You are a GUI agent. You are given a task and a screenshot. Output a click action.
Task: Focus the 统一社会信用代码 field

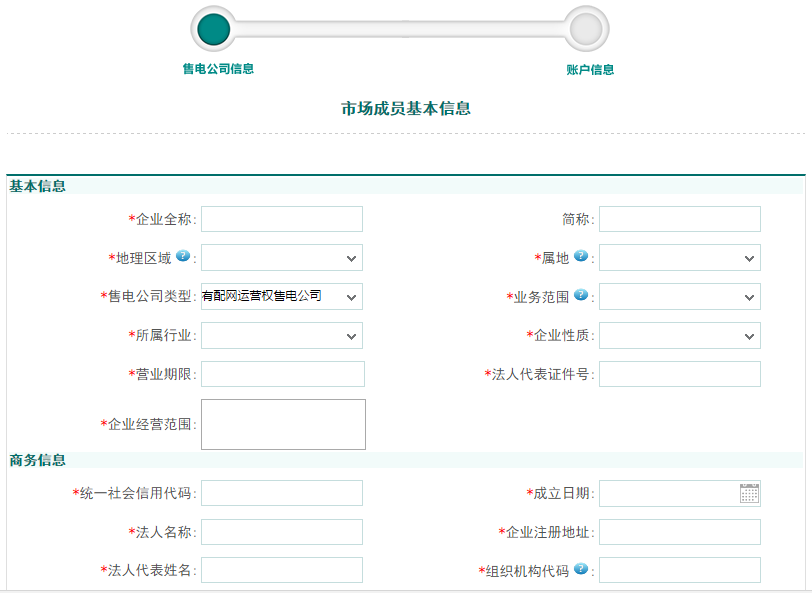click(281, 493)
